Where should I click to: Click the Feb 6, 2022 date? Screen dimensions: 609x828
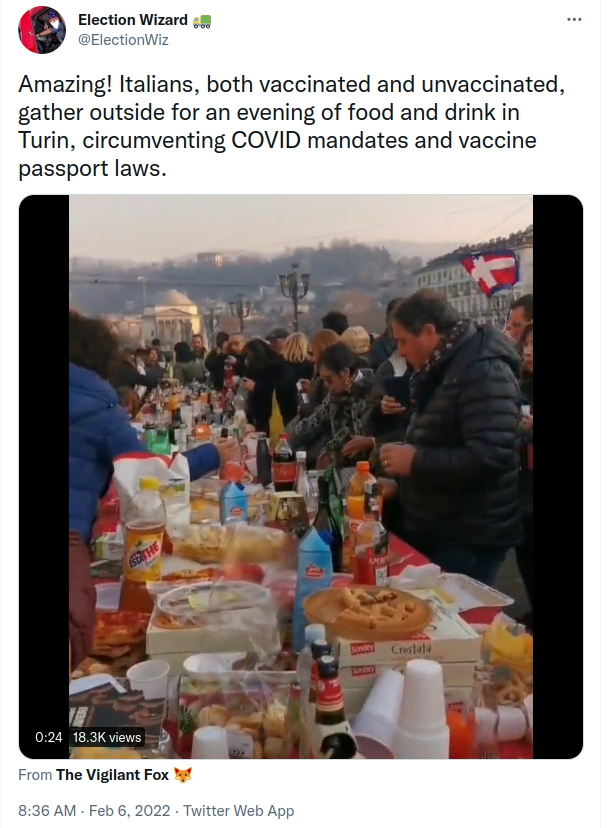[x=129, y=811]
